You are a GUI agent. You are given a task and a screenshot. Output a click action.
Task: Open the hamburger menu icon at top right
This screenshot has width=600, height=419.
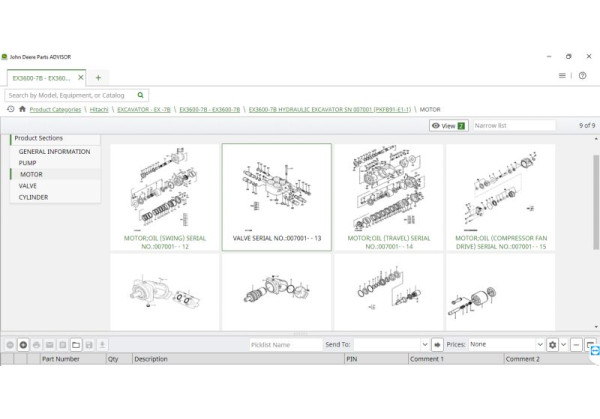(563, 76)
